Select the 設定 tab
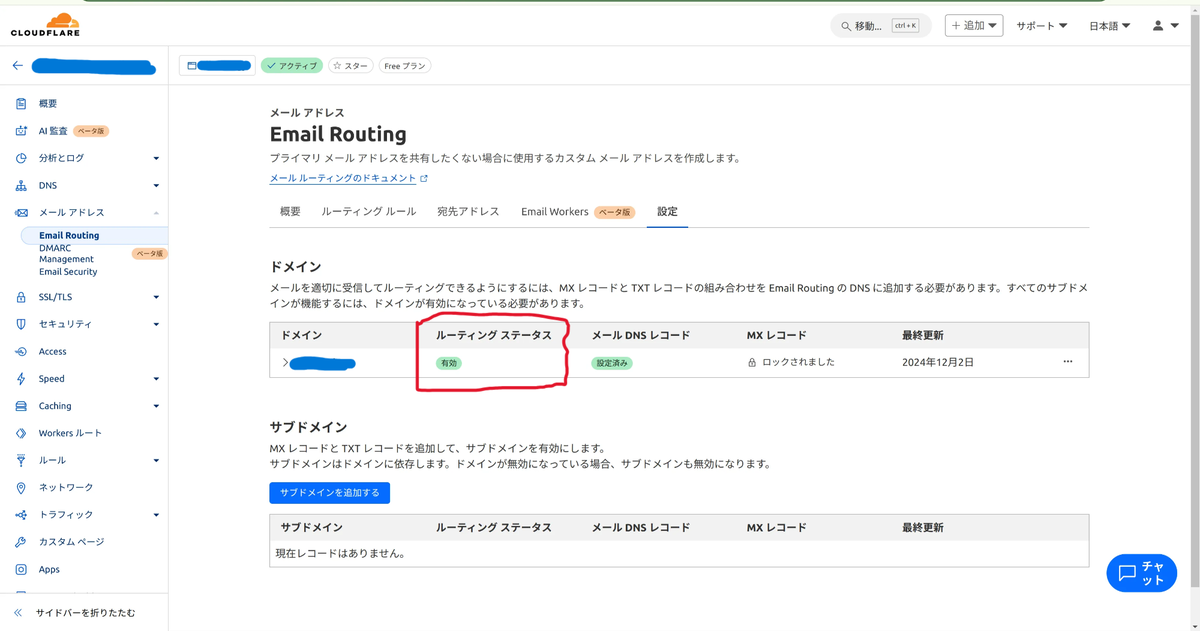 [667, 212]
